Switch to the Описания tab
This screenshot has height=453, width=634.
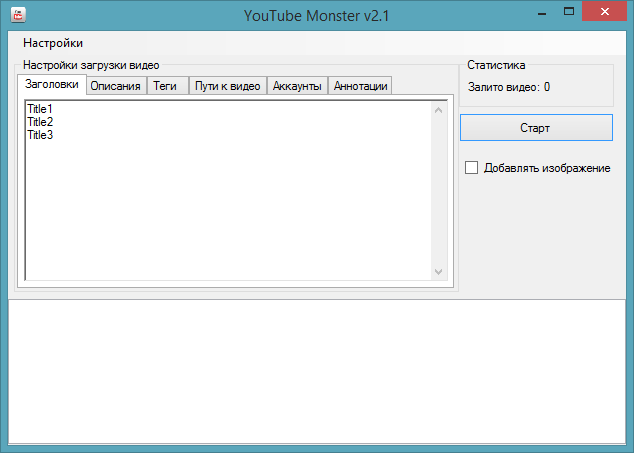point(116,86)
